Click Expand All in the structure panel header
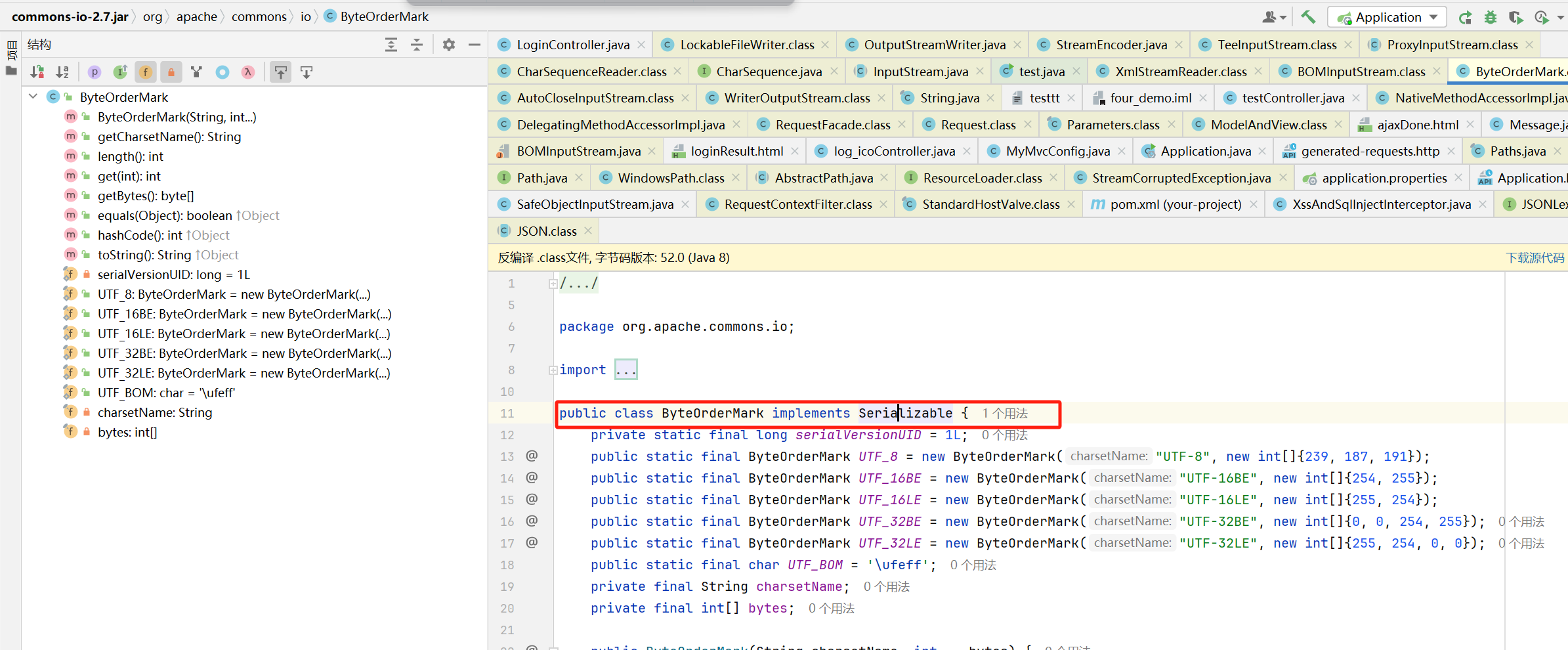This screenshot has width=1568, height=650. point(391,45)
